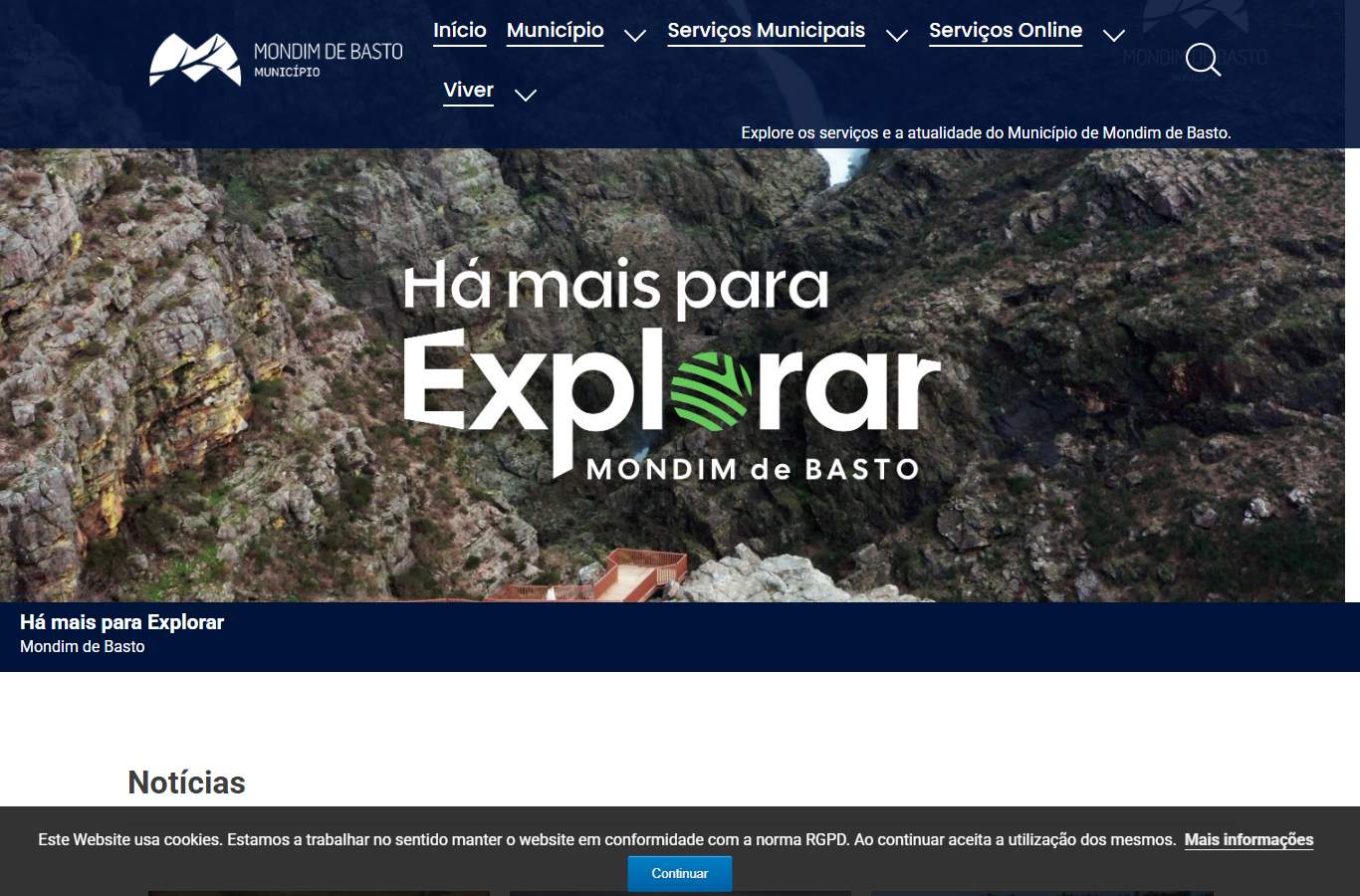The image size is (1360, 896).
Task: Open the Mais informações cookie link
Action: pos(1248,839)
